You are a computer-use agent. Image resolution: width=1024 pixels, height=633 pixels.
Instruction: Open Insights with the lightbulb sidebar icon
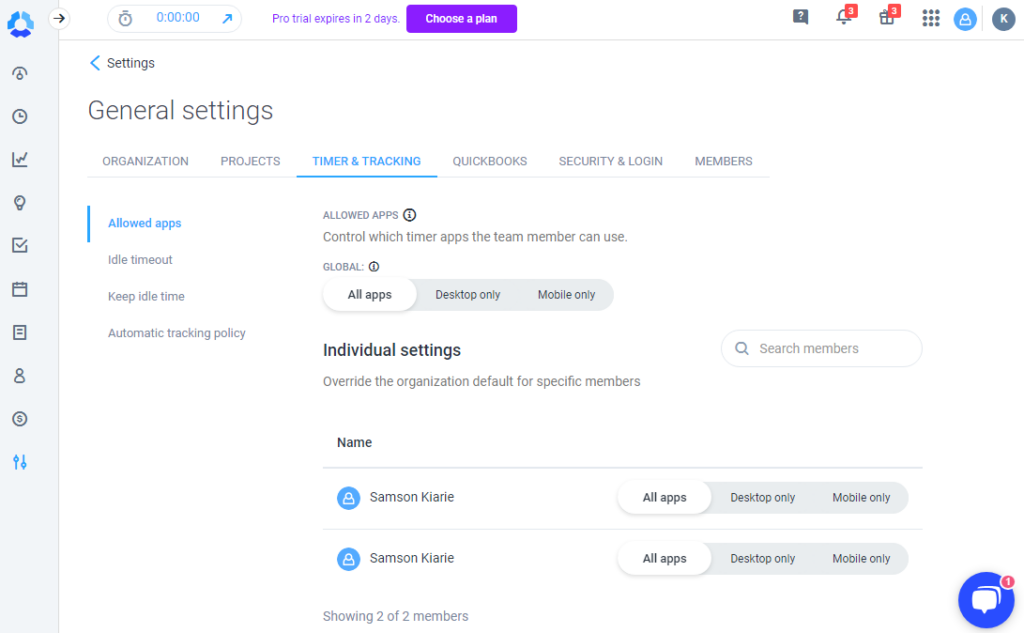point(18,202)
